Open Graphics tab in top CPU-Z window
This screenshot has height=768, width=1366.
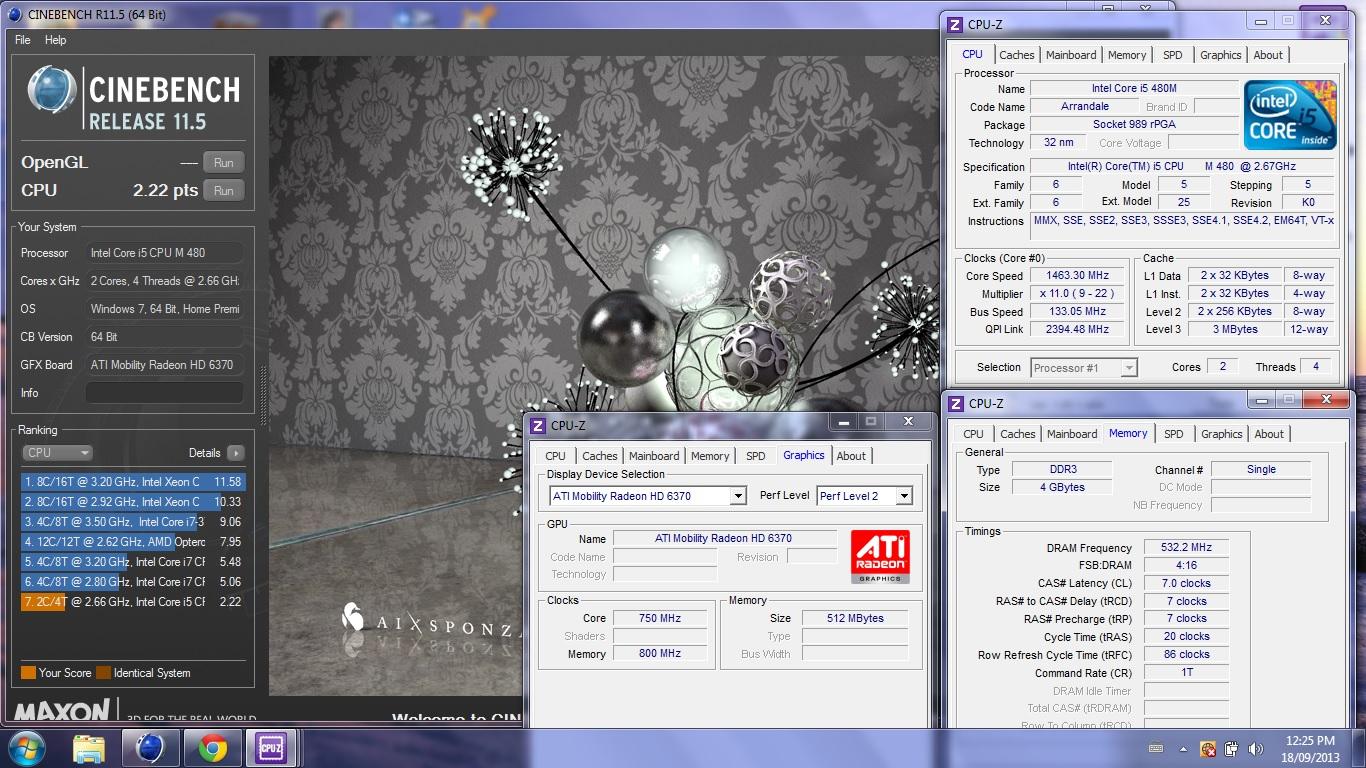click(1221, 55)
